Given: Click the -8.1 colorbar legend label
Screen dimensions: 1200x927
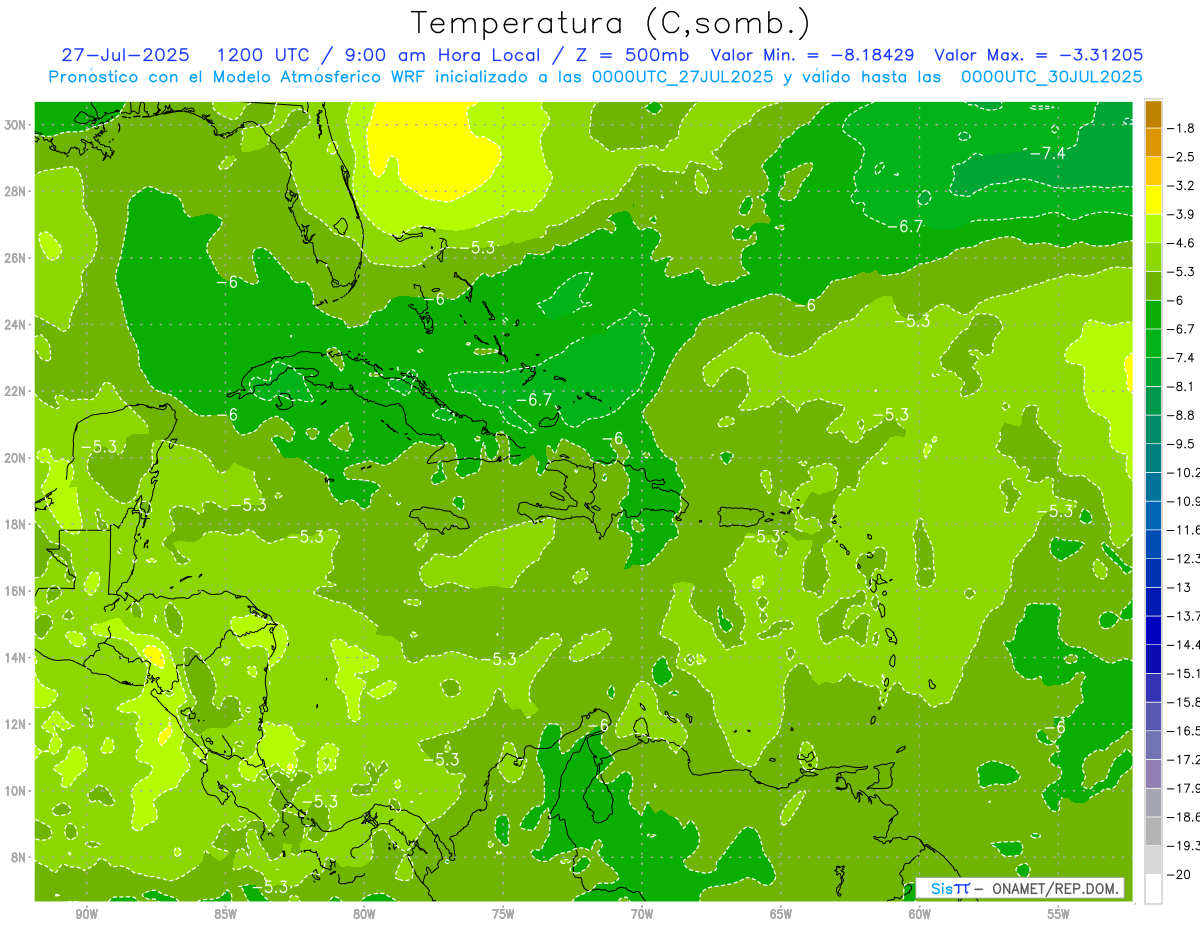Looking at the screenshot, I should tap(1182, 386).
